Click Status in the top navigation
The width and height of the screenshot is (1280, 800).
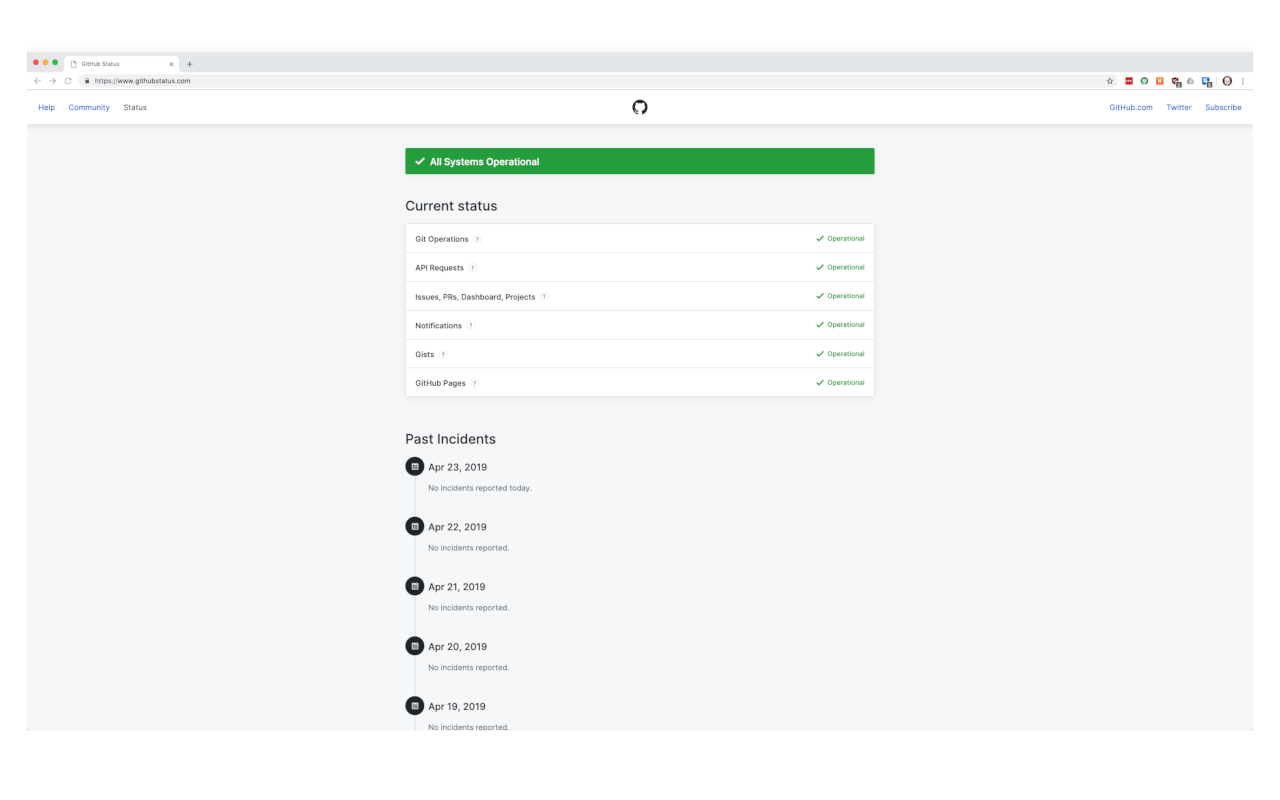pyautogui.click(x=135, y=107)
